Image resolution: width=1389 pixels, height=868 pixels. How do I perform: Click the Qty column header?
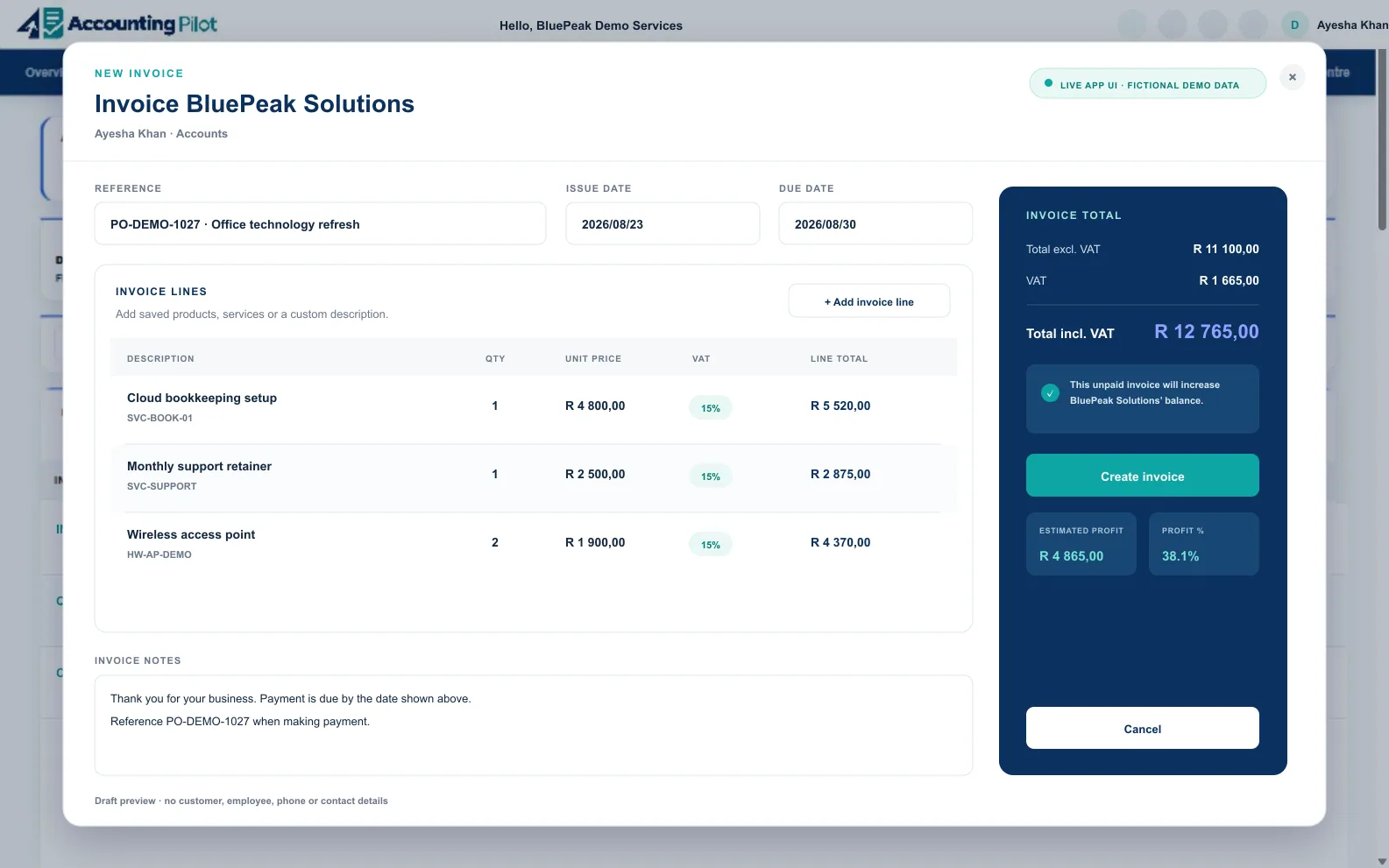tap(495, 358)
